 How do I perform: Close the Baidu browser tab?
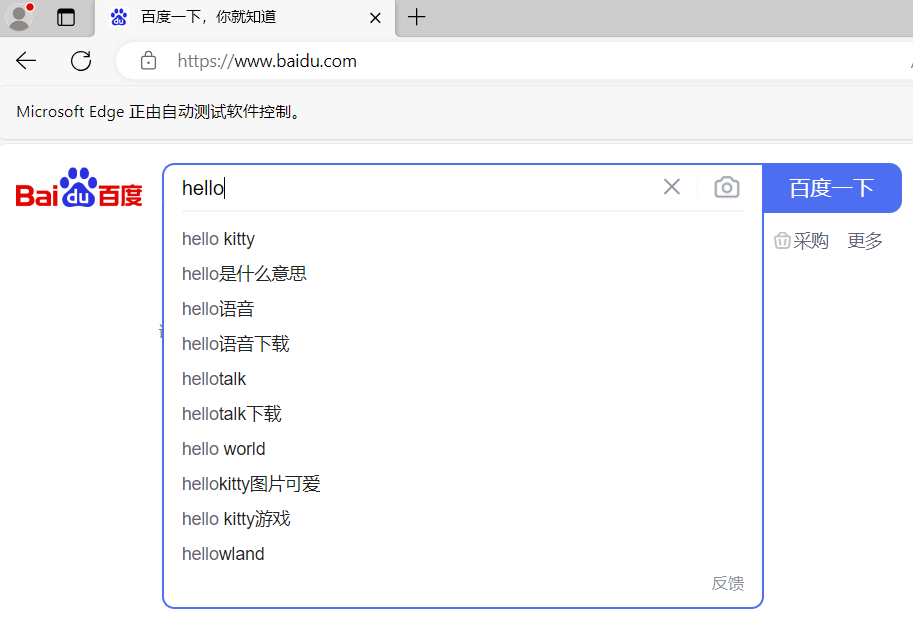pos(376,18)
